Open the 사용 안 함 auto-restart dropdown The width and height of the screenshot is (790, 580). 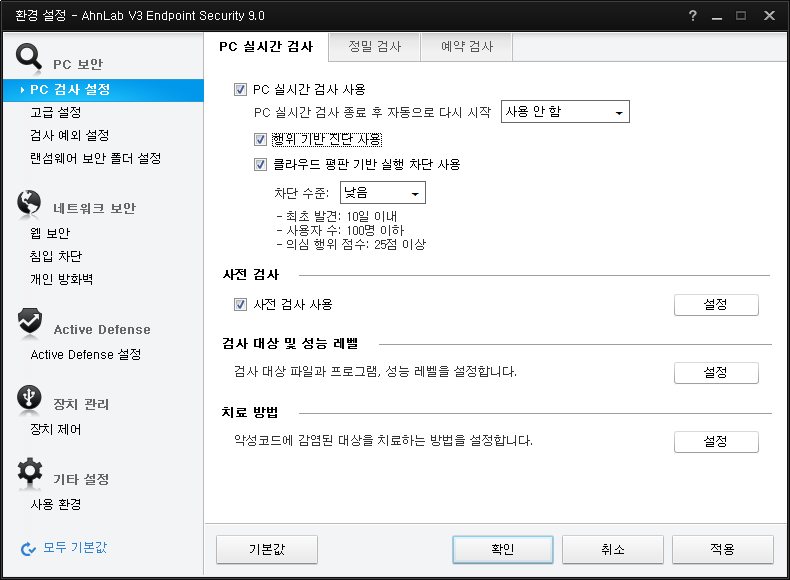click(x=565, y=112)
